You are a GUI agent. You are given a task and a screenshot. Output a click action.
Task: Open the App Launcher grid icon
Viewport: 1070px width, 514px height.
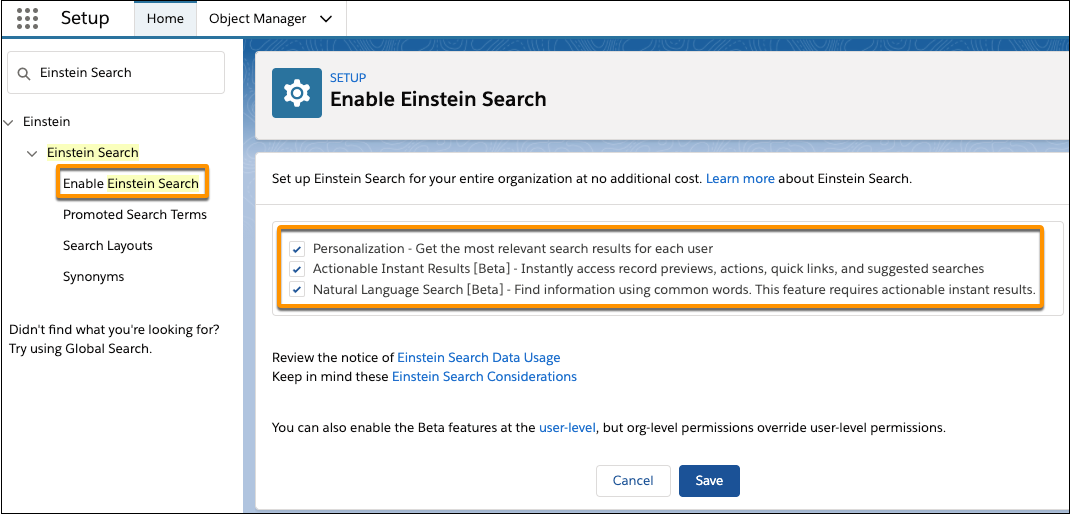coord(27,18)
